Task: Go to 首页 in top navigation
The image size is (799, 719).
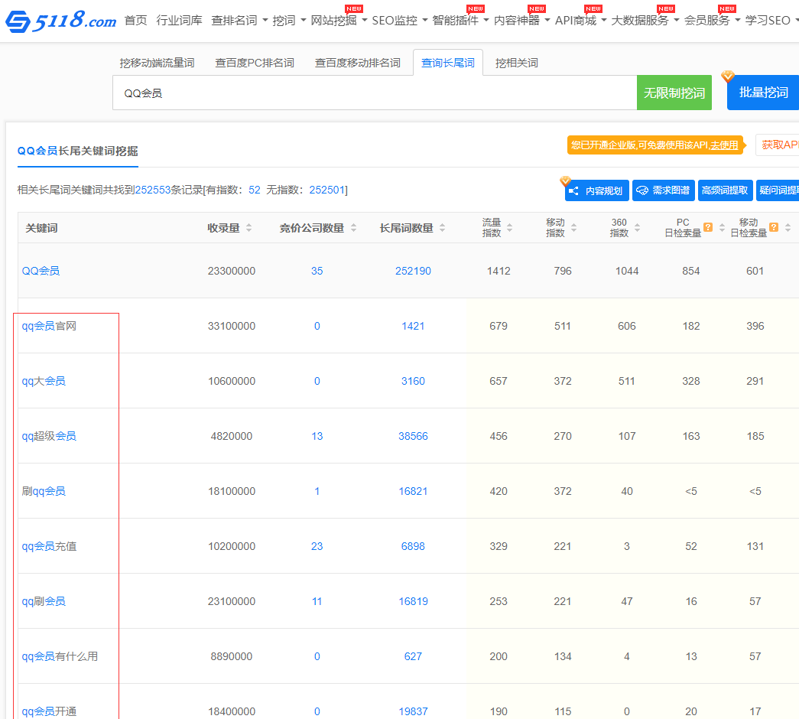Action: 136,20
